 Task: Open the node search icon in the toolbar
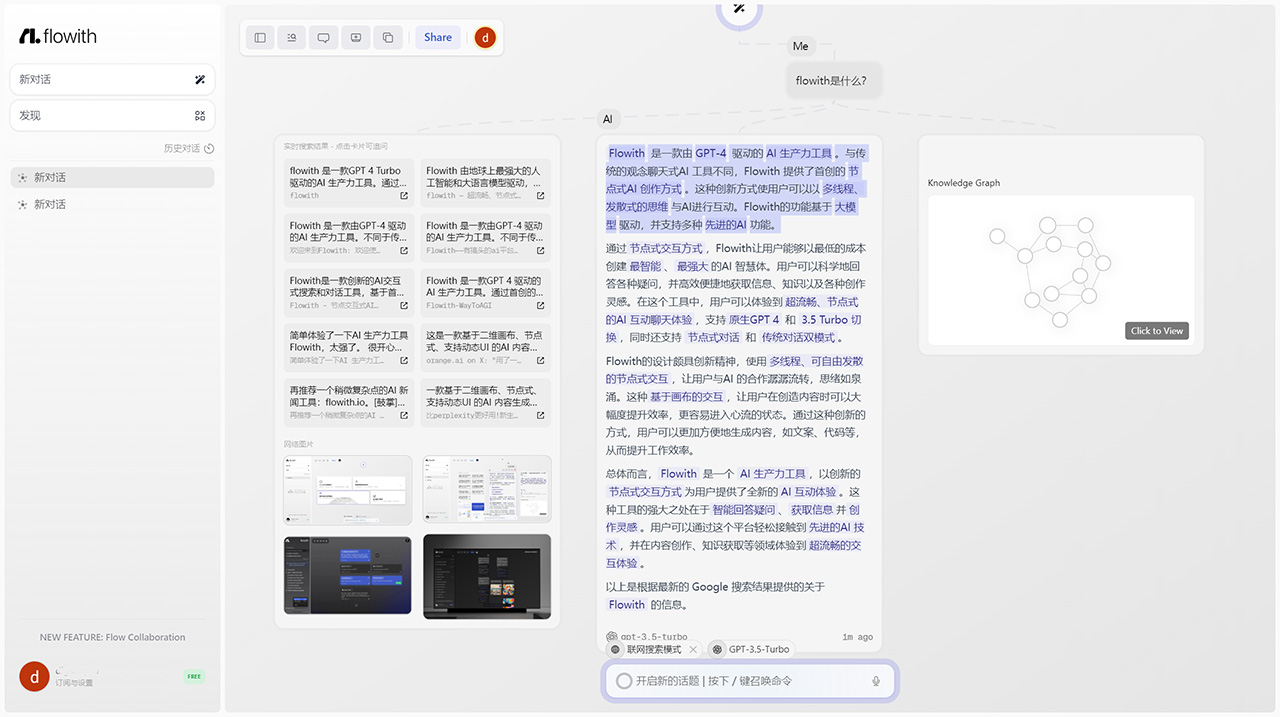[x=291, y=37]
